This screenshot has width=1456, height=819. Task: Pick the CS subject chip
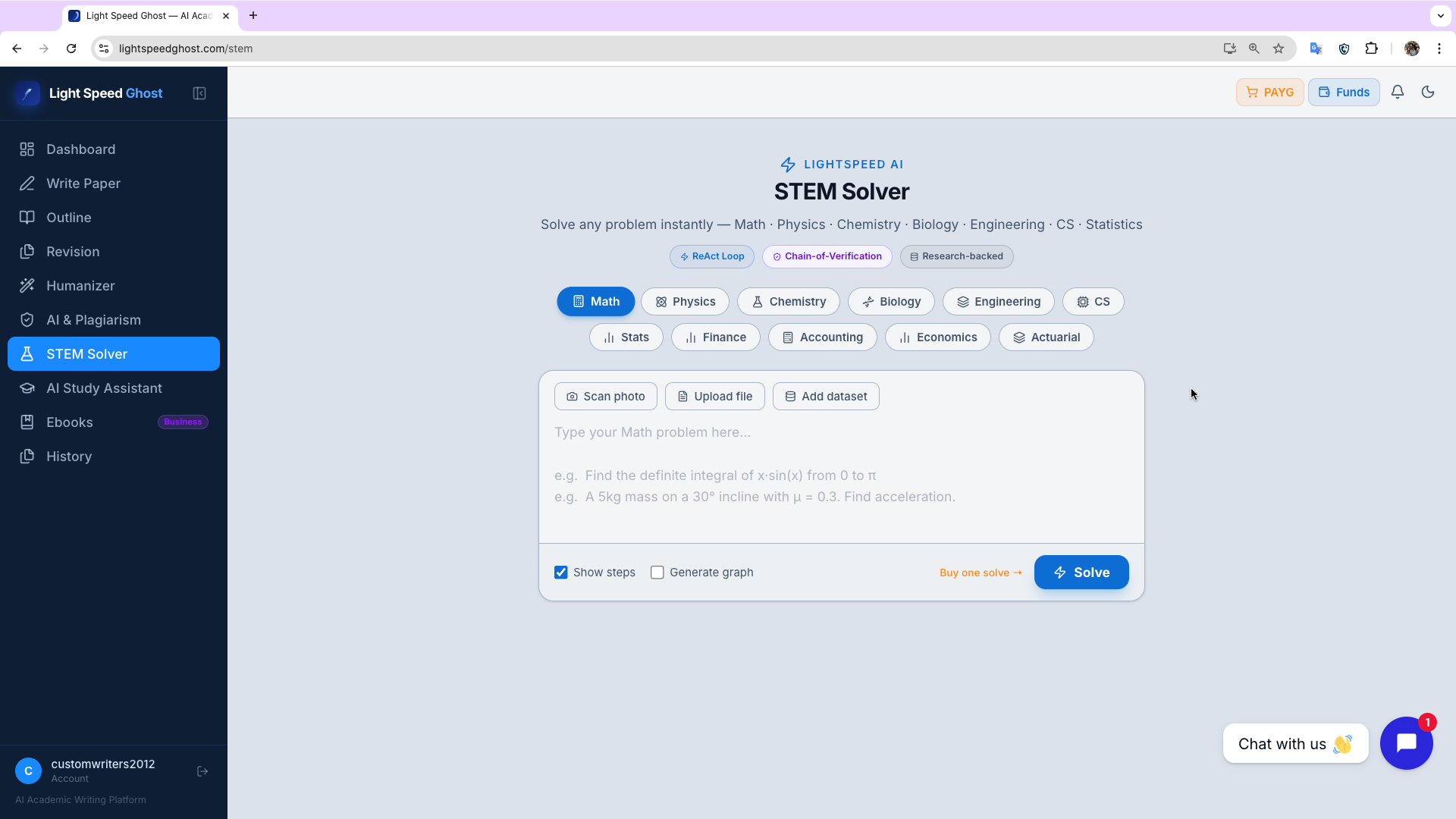1094,302
